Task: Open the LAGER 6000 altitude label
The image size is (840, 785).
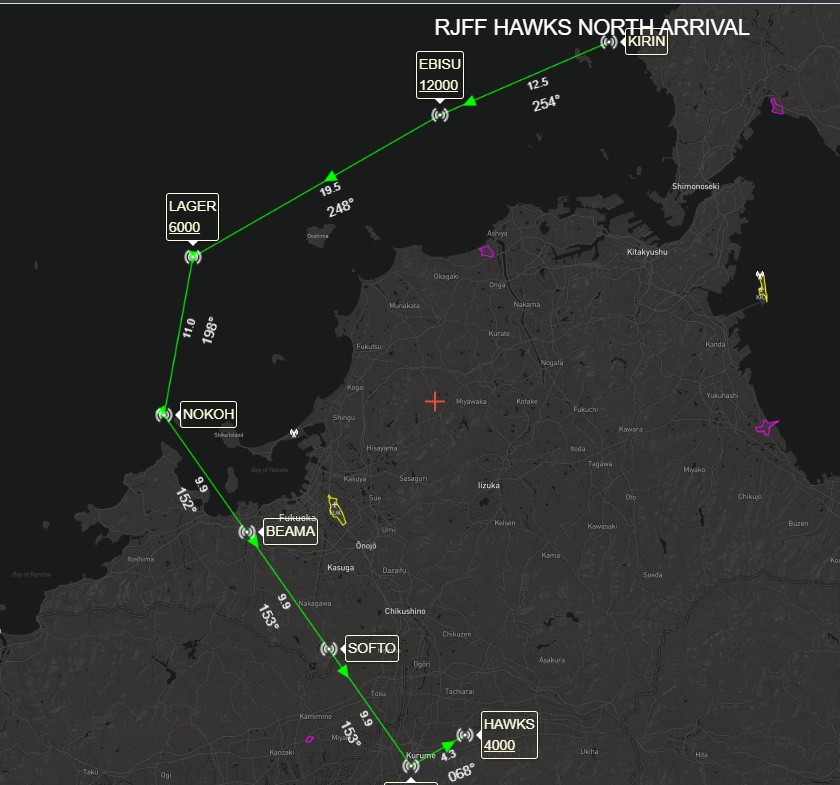Action: (x=192, y=217)
